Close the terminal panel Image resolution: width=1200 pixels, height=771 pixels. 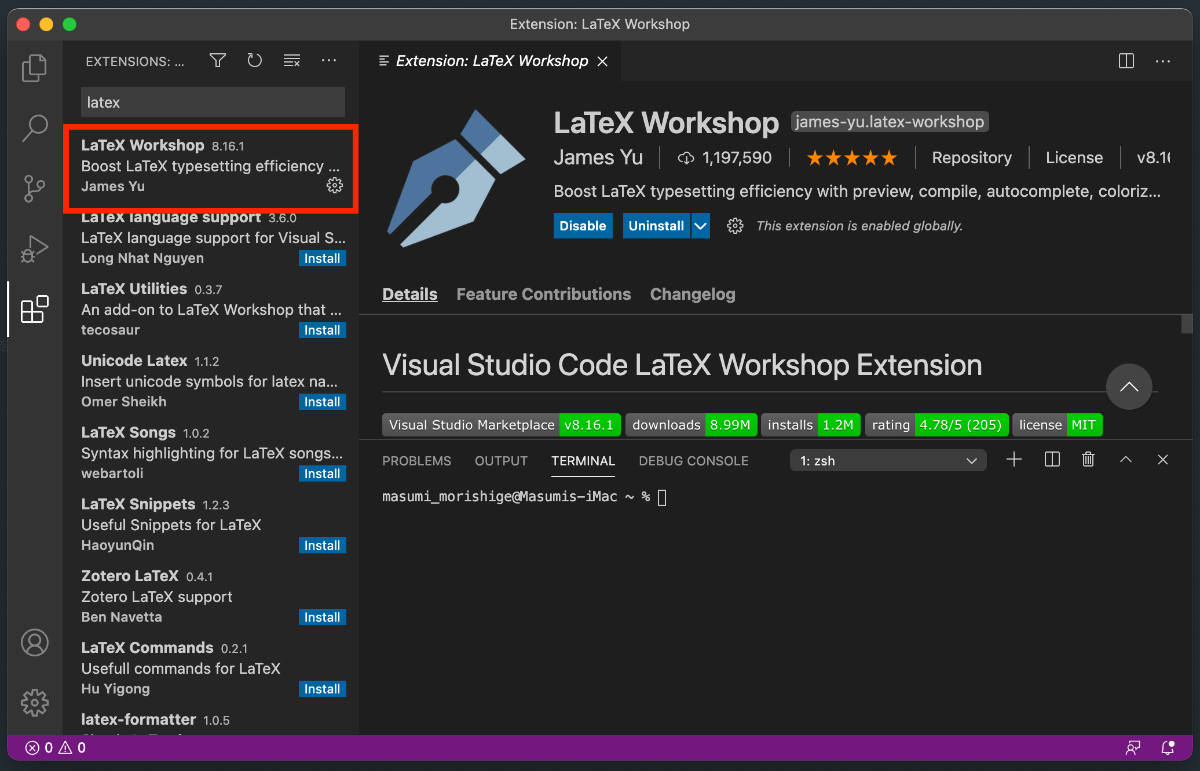click(1163, 460)
